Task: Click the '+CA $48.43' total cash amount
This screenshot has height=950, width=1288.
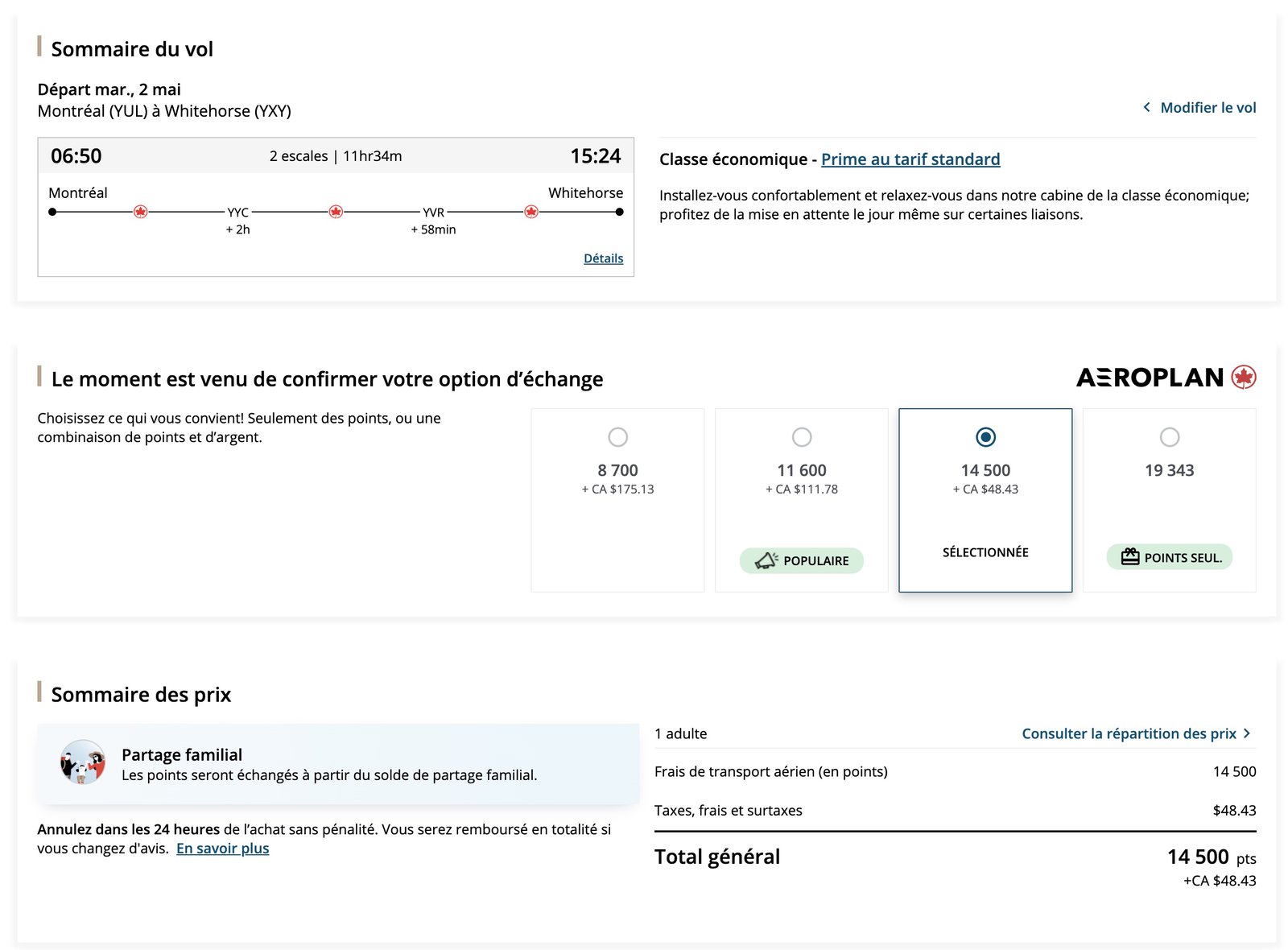Action: click(1220, 881)
